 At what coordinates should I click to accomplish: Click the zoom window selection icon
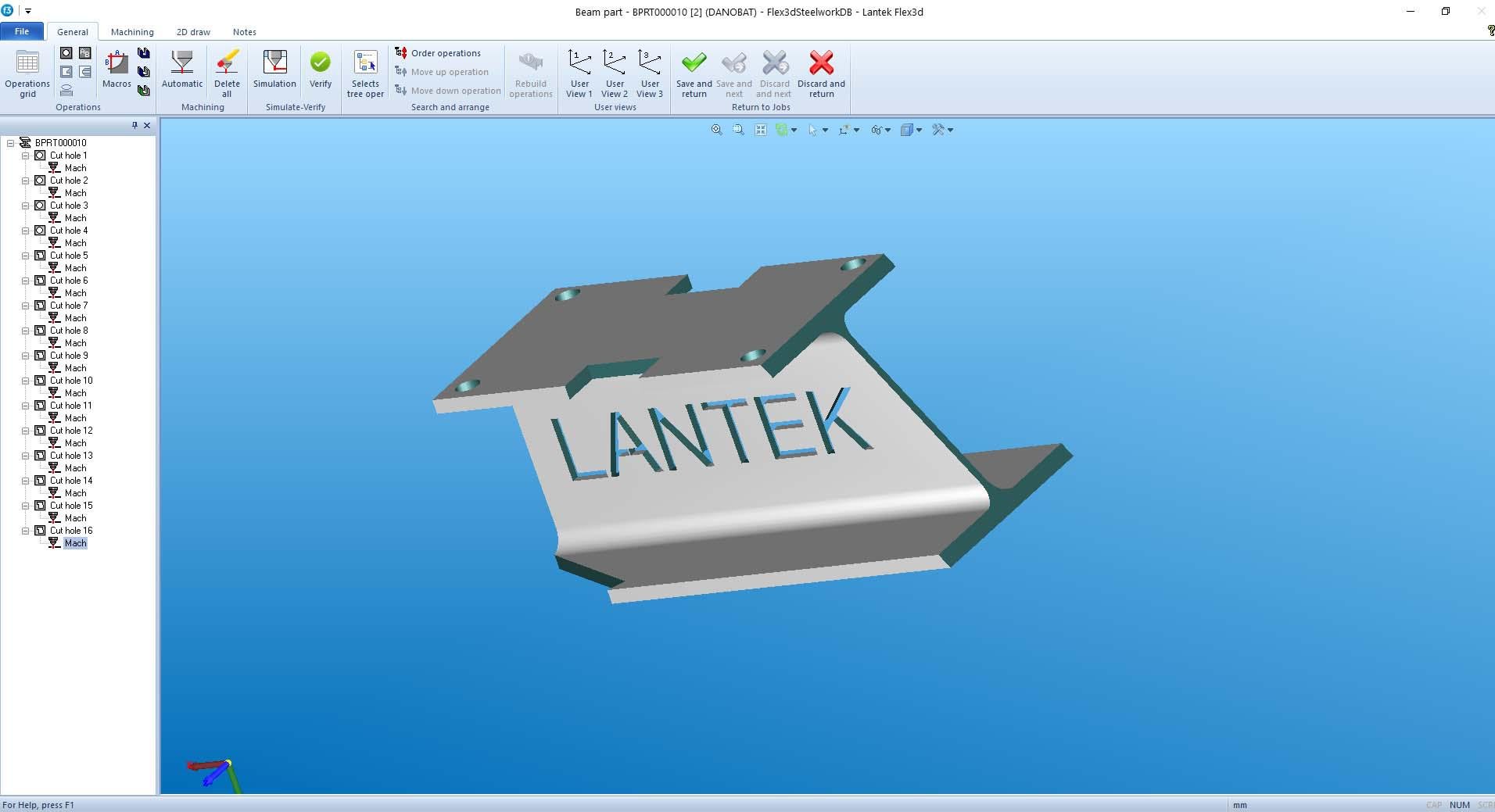pos(738,130)
